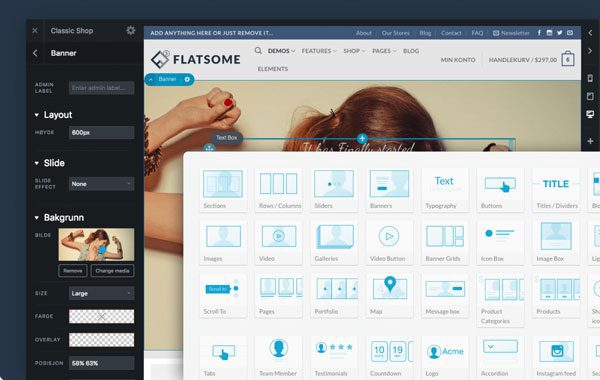
Task: Click the Change media button
Action: click(112, 271)
